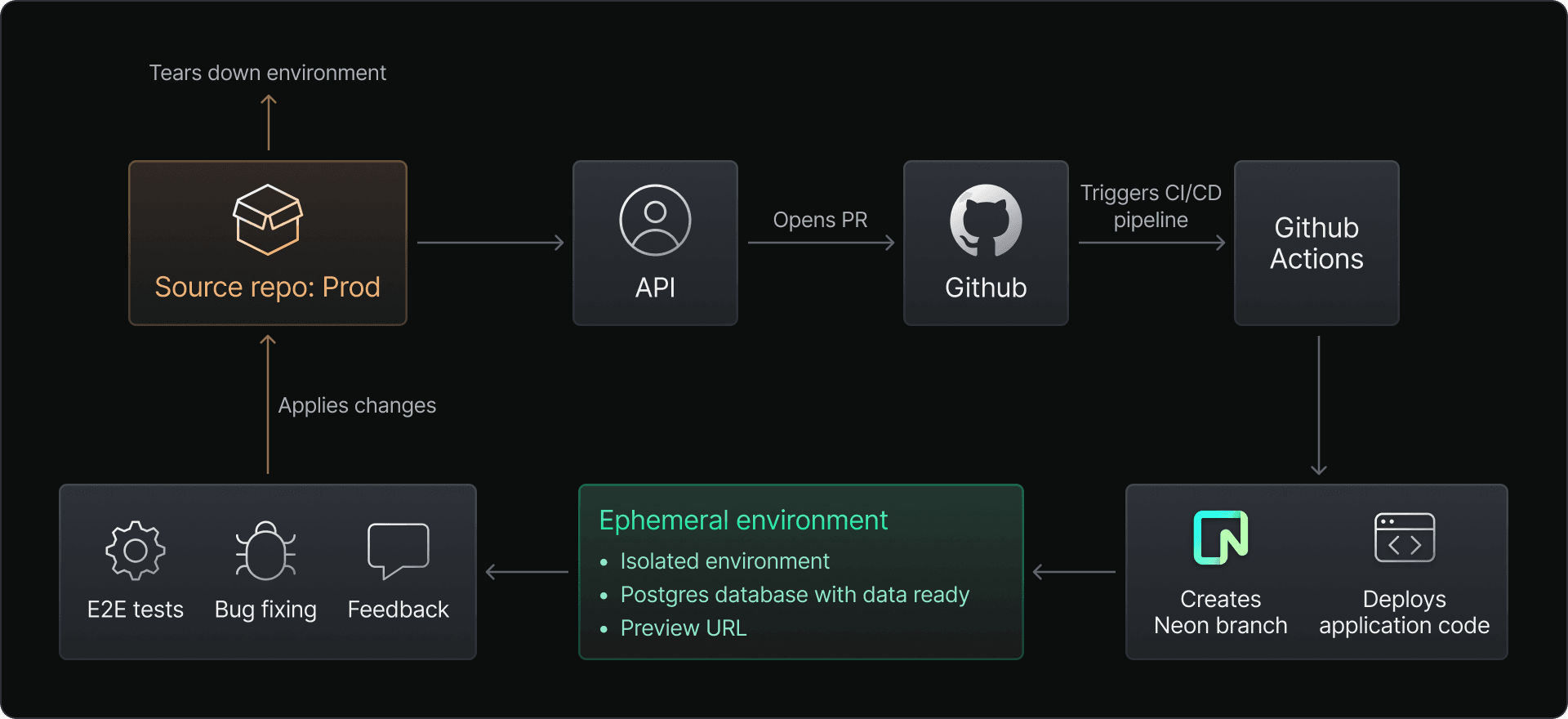Click the GitHub octocat logo
Image resolution: width=1568 pixels, height=719 pixels.
986,220
